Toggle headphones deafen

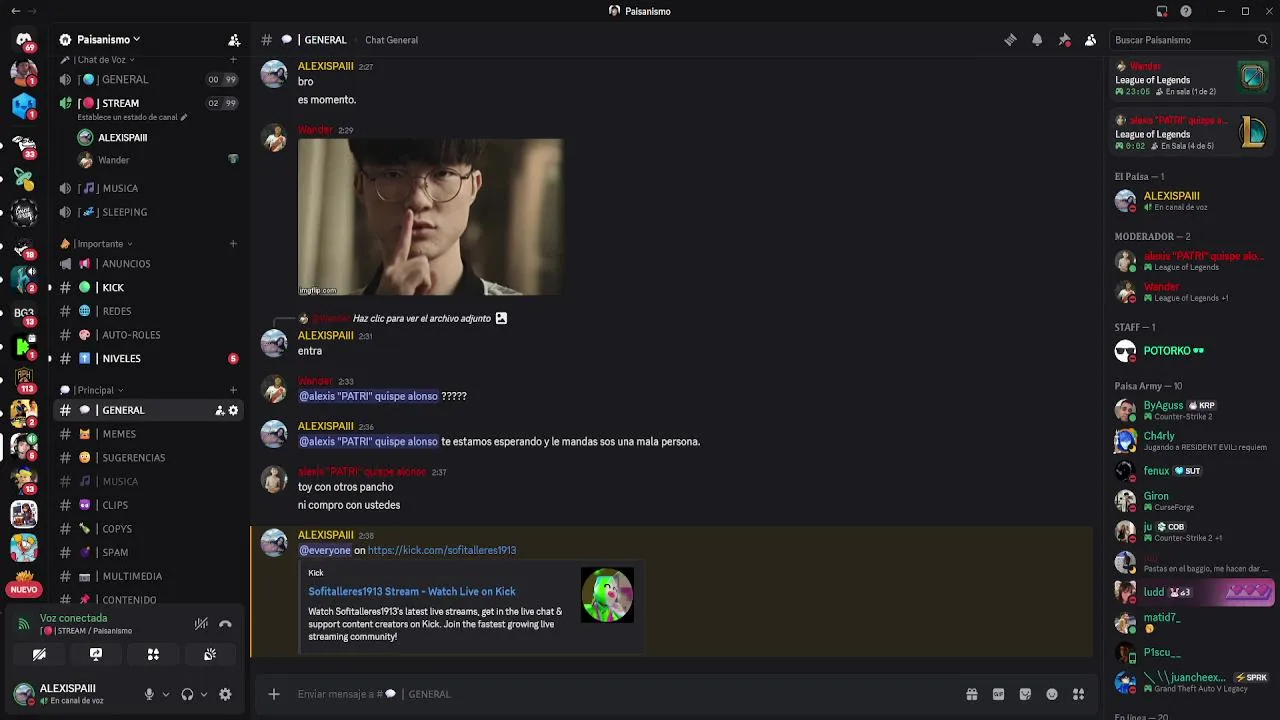tap(187, 694)
